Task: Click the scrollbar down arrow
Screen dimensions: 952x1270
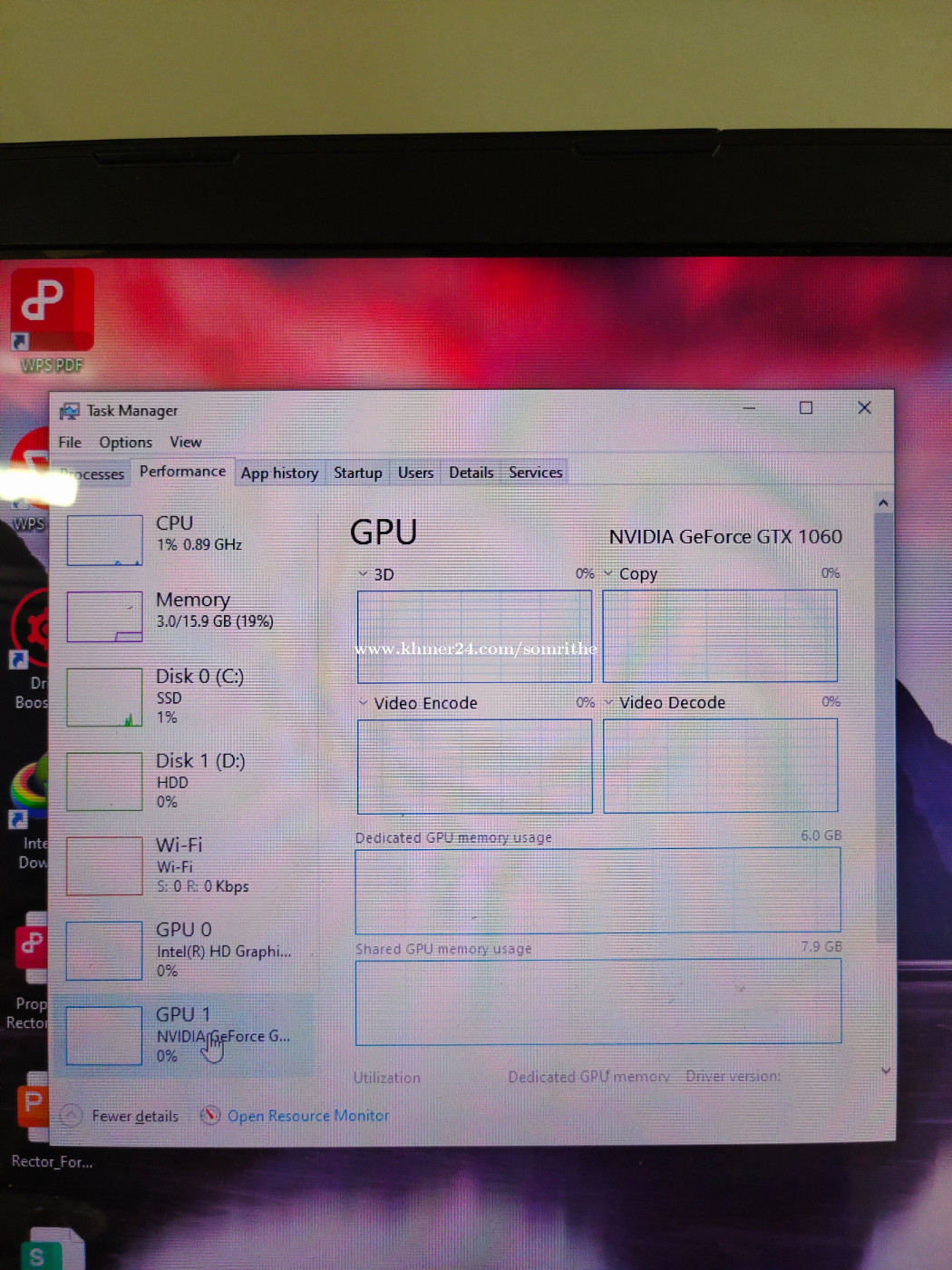Action: coord(886,1071)
